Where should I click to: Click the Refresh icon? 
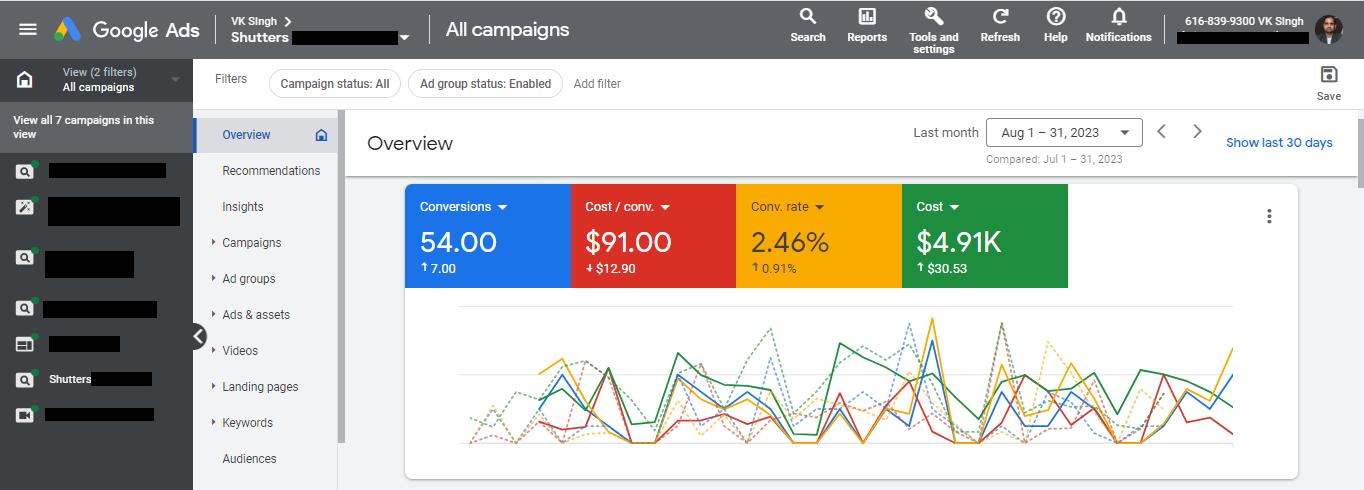[x=1000, y=17]
